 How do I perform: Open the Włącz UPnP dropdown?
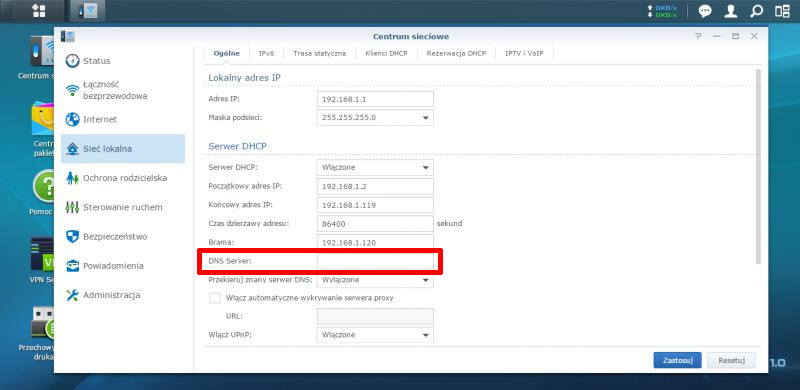[x=375, y=335]
